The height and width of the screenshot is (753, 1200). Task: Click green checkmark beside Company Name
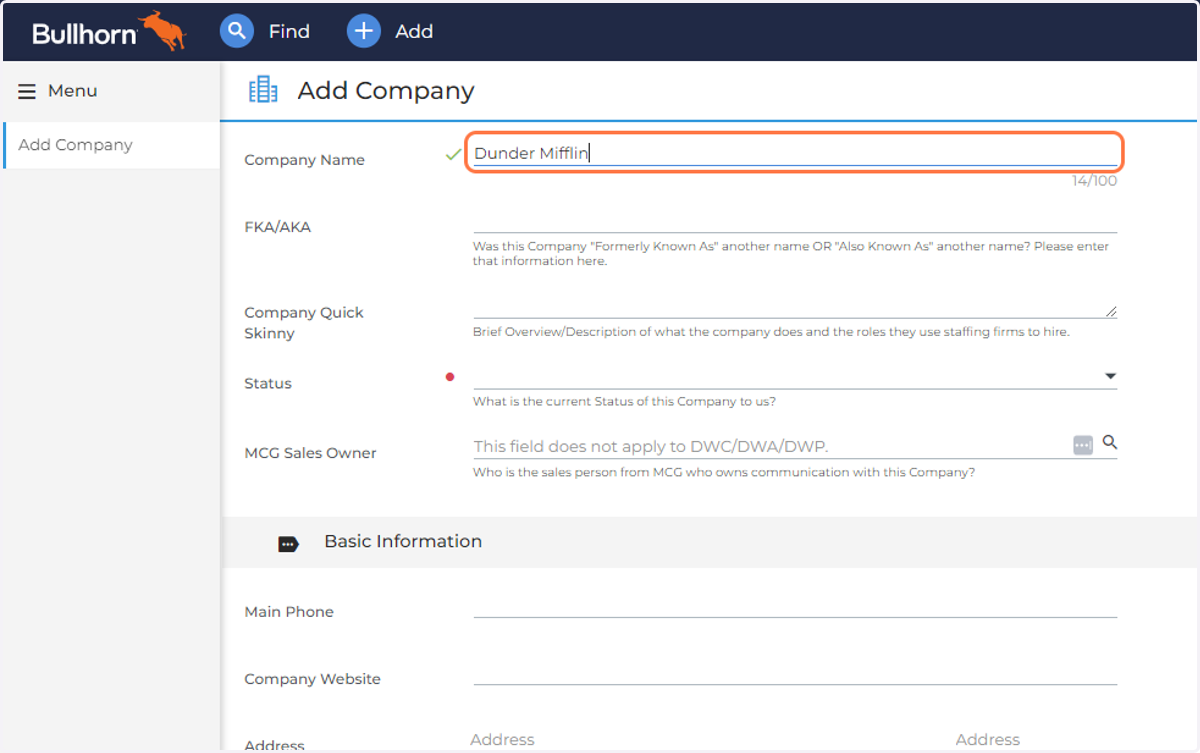tap(453, 154)
